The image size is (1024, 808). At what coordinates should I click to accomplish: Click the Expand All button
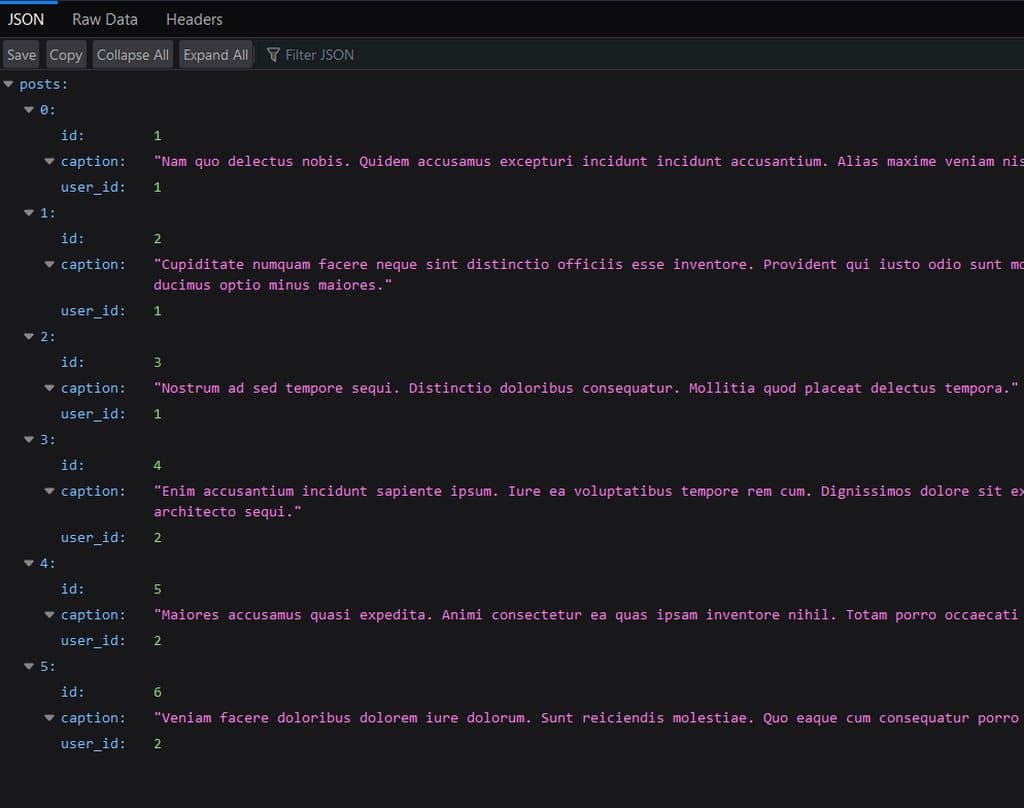pyautogui.click(x=216, y=55)
